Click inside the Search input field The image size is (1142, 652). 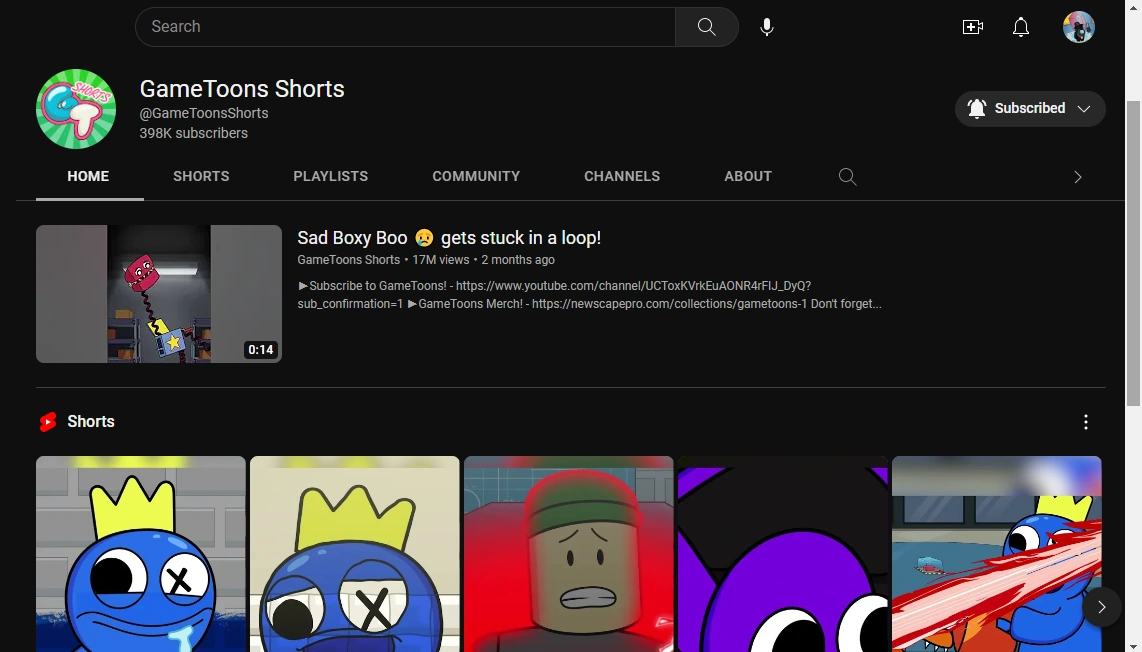(400, 26)
